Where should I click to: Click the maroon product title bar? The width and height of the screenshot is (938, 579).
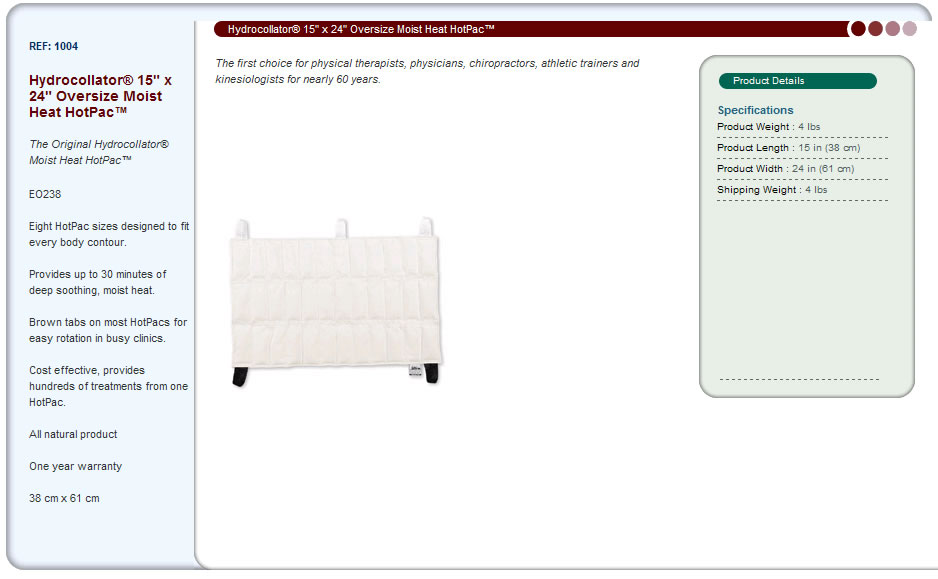[531, 29]
